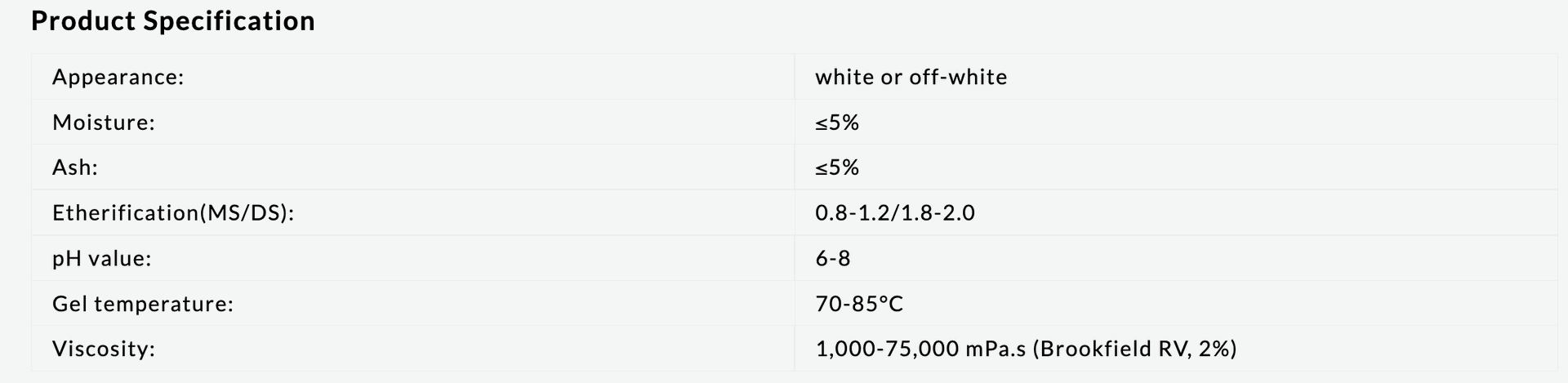Viewport: 1568px width, 383px height.
Task: Select the Viscosity label cell
Action: point(412,349)
